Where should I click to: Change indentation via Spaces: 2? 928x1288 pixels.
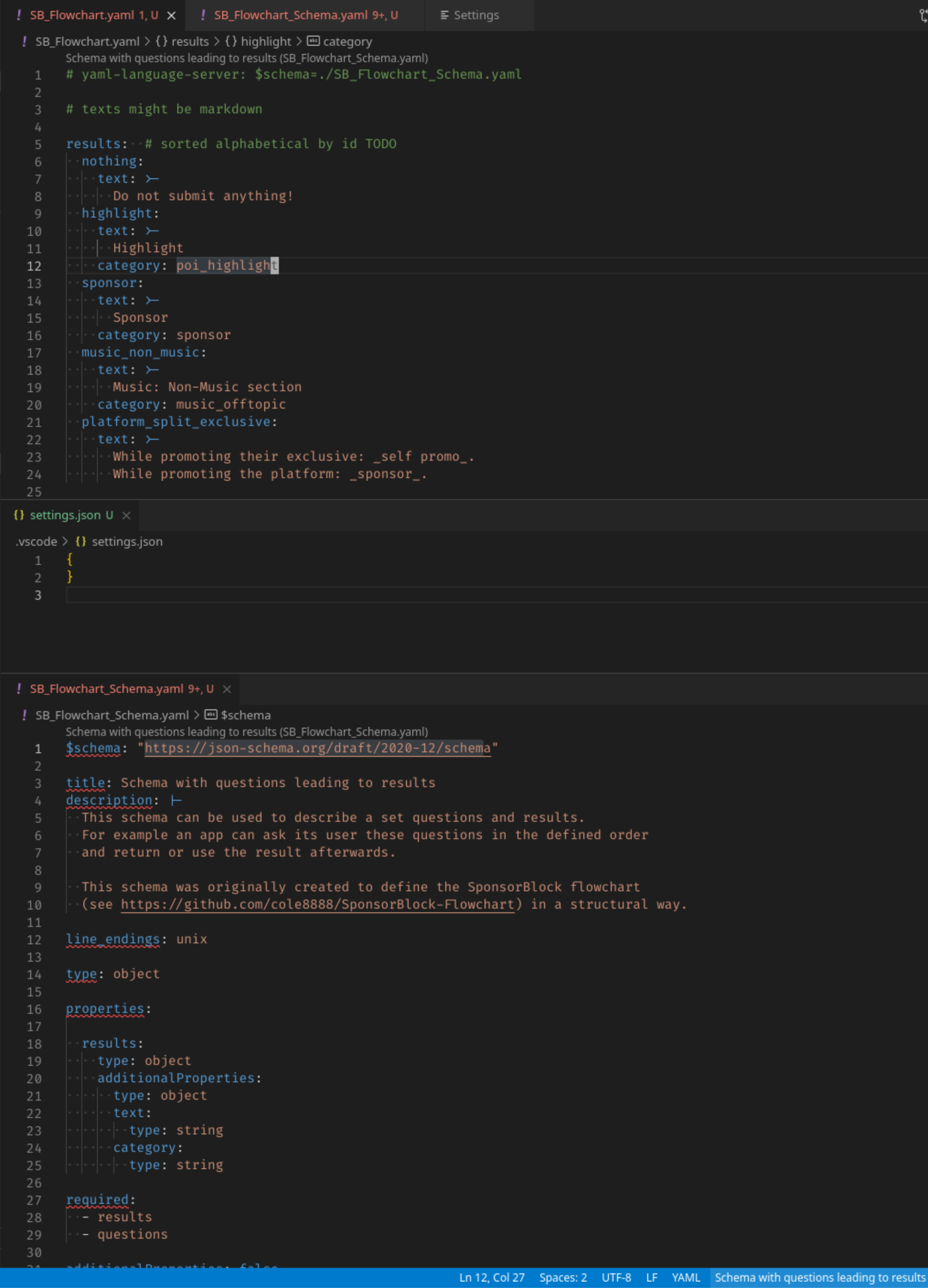click(563, 1277)
